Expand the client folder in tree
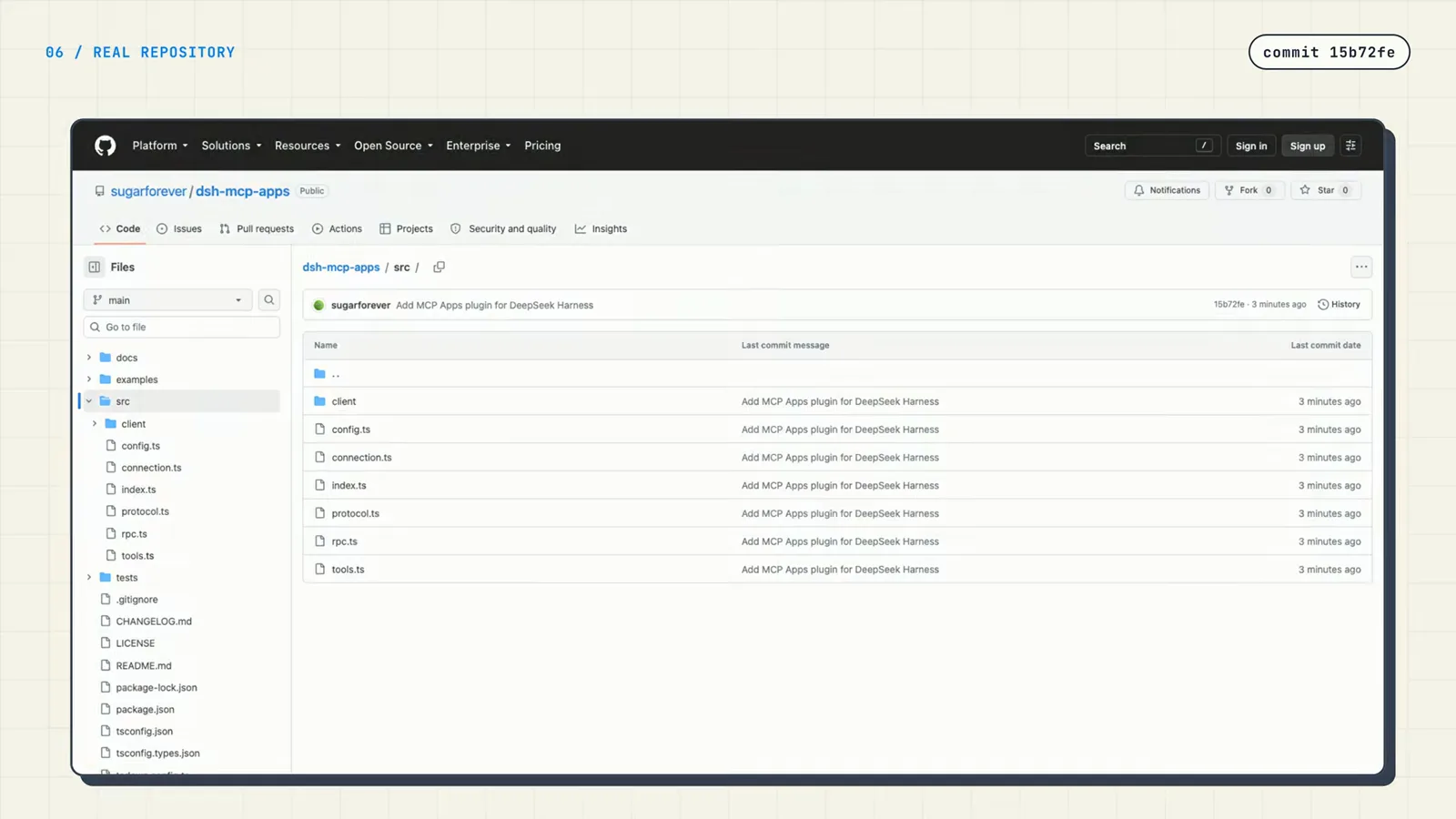Screen dimensions: 1456x819 click(x=95, y=424)
